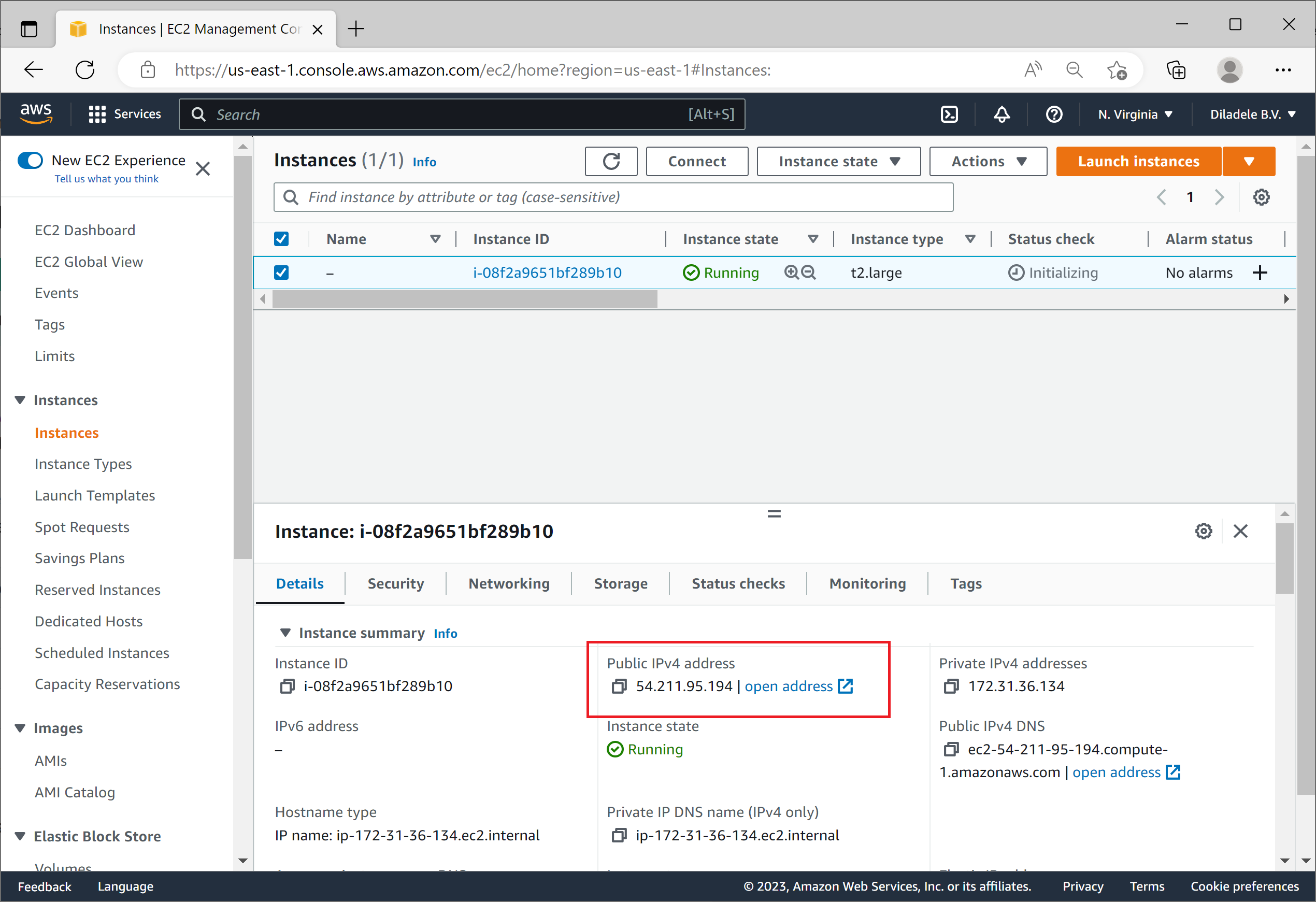Open the browser profile avatar
This screenshot has width=1316, height=902.
[x=1229, y=70]
